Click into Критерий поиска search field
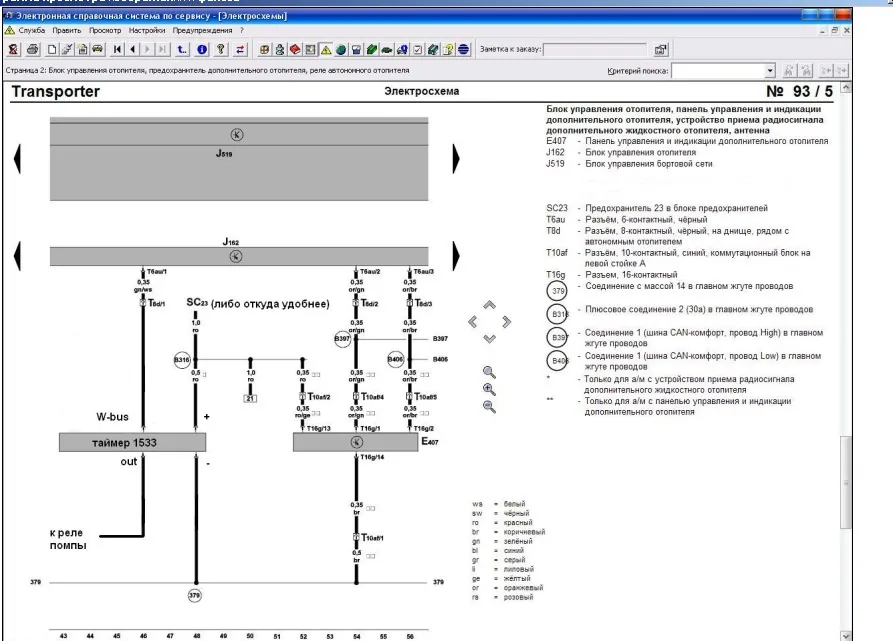The image size is (893, 641). coord(718,71)
